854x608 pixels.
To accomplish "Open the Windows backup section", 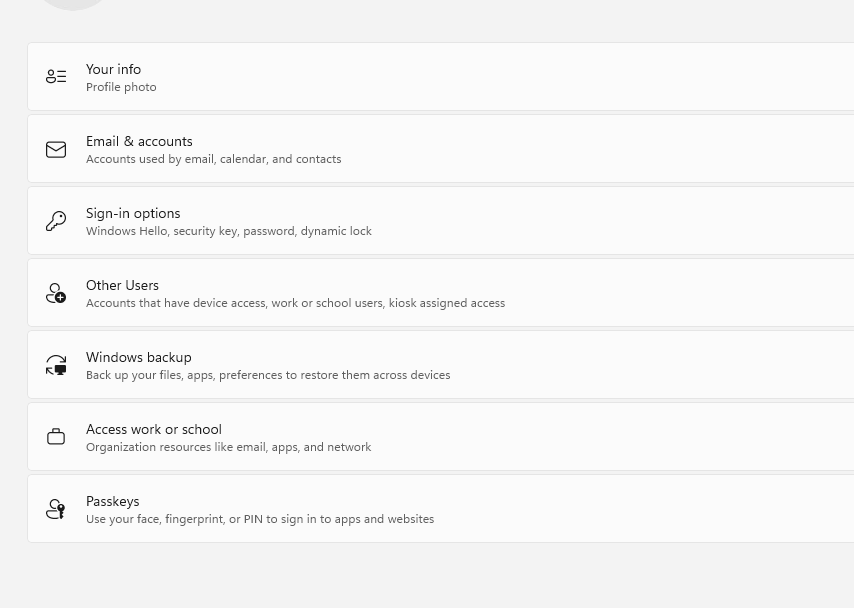I will coord(138,357).
